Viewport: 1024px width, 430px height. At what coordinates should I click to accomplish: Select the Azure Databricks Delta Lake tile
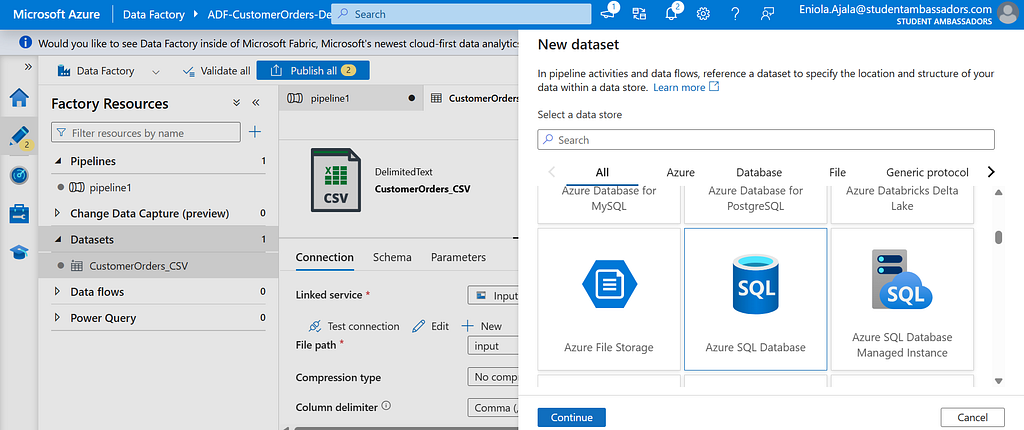pos(902,204)
